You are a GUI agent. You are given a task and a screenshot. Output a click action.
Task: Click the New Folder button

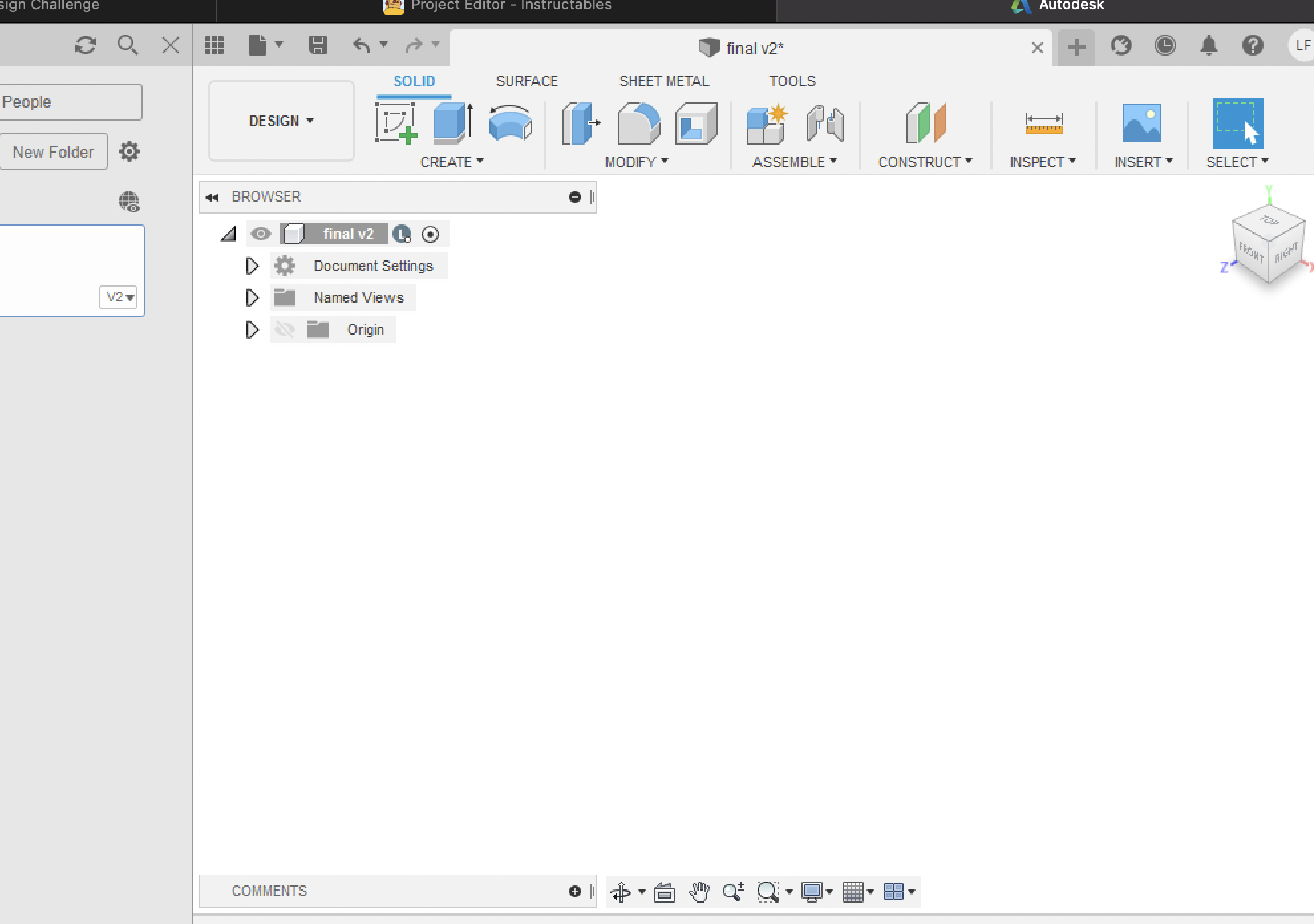pos(53,151)
